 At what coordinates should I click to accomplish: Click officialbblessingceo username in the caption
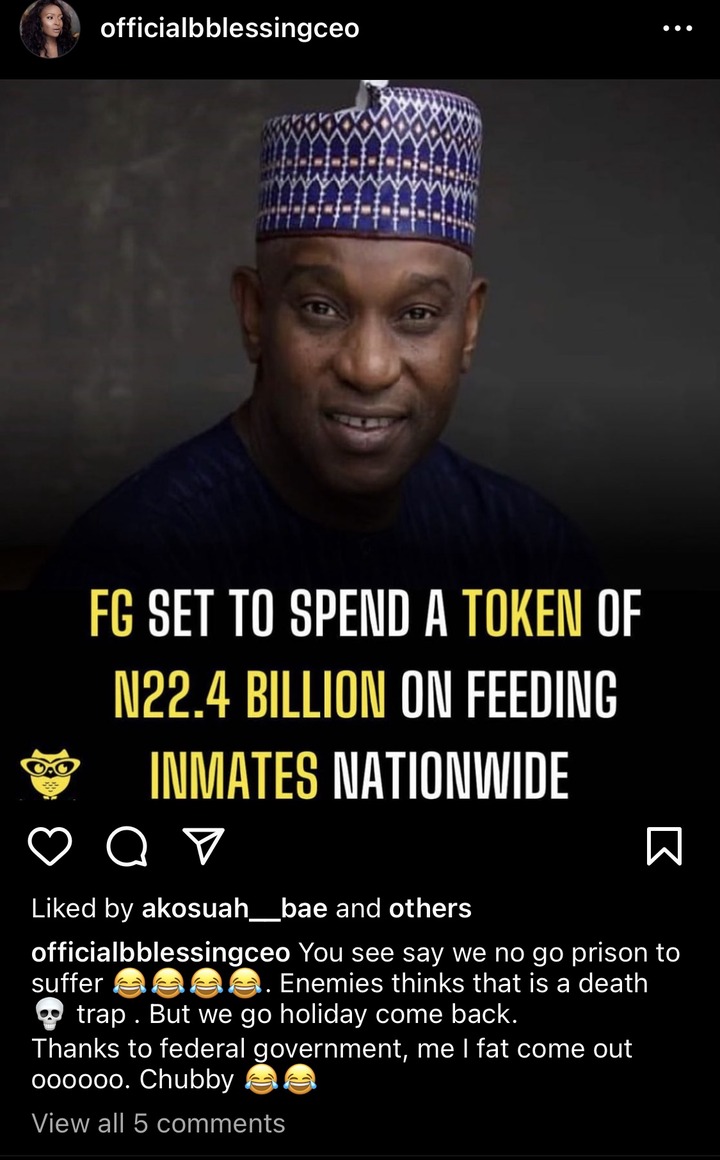[x=161, y=953]
